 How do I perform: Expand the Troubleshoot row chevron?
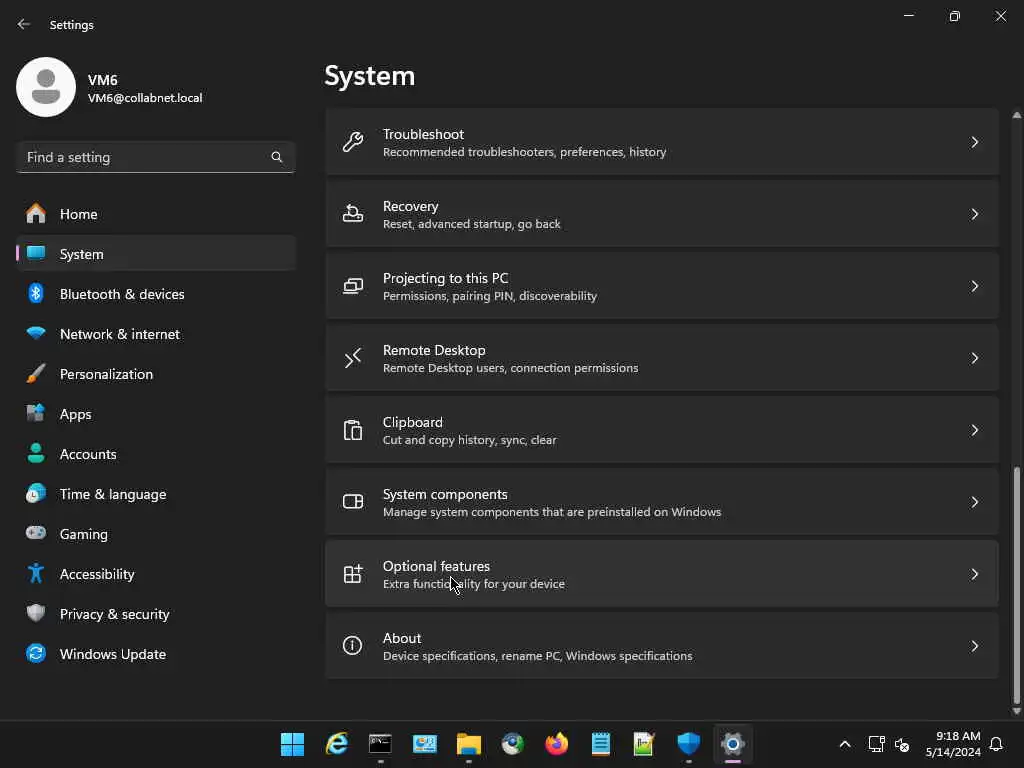click(x=974, y=142)
